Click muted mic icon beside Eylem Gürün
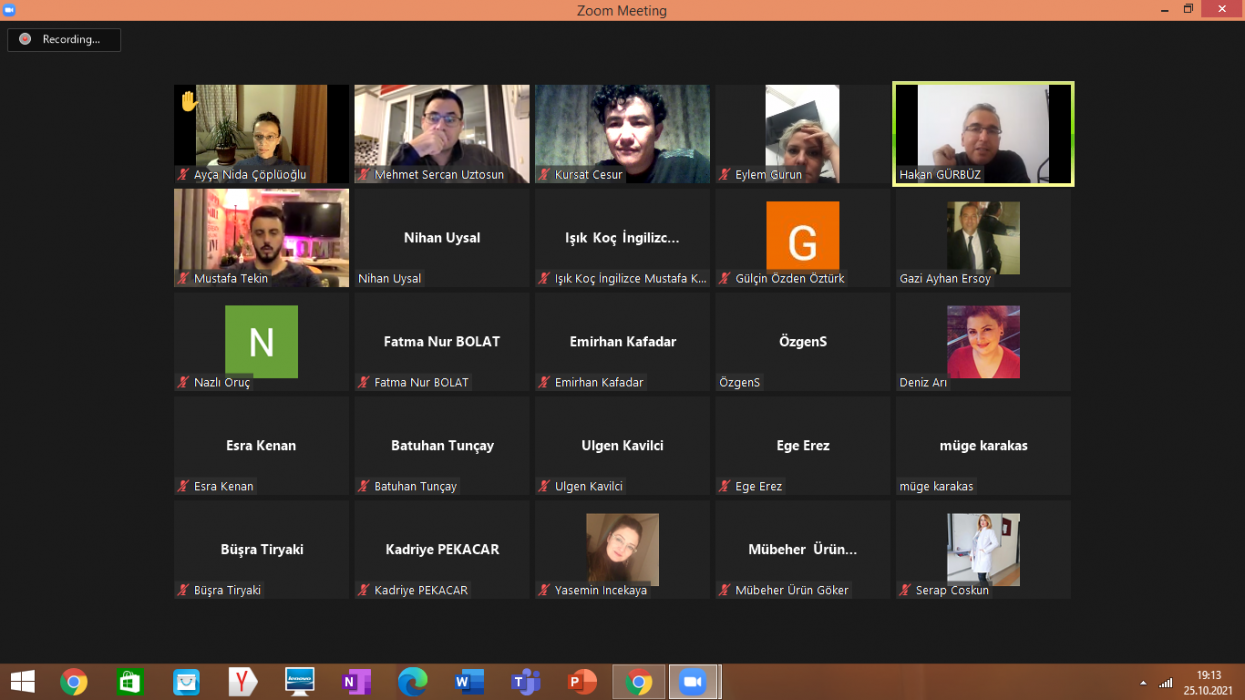The height and width of the screenshot is (700, 1245). [x=725, y=175]
